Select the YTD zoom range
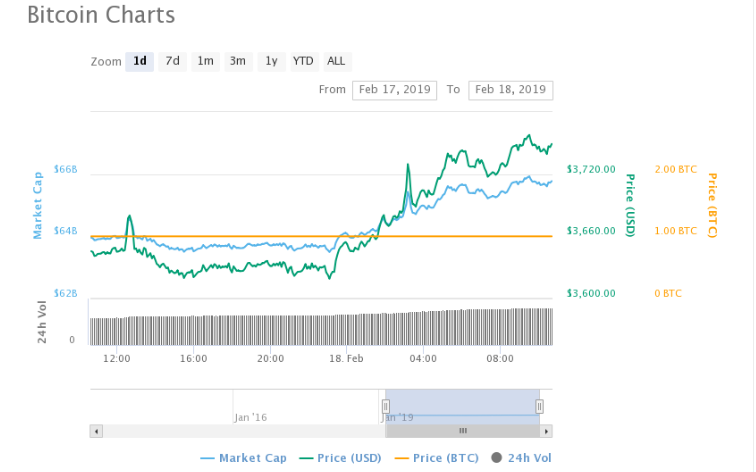The width and height of the screenshot is (756, 472). [x=304, y=62]
